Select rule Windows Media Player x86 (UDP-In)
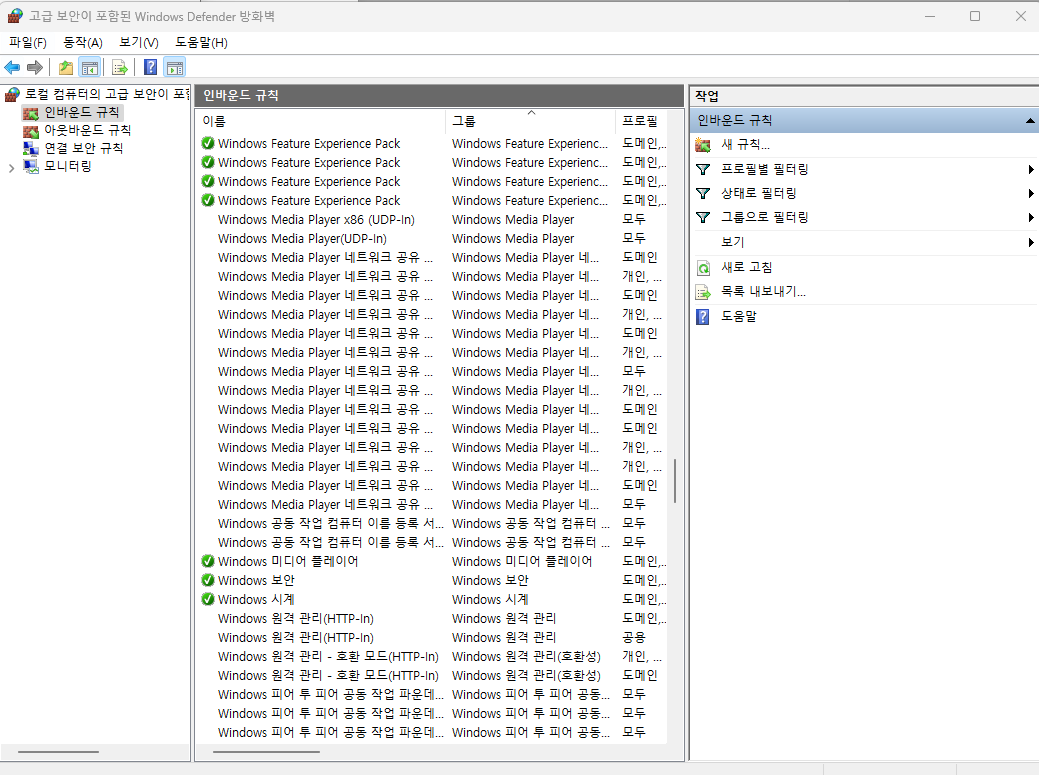 pos(316,220)
